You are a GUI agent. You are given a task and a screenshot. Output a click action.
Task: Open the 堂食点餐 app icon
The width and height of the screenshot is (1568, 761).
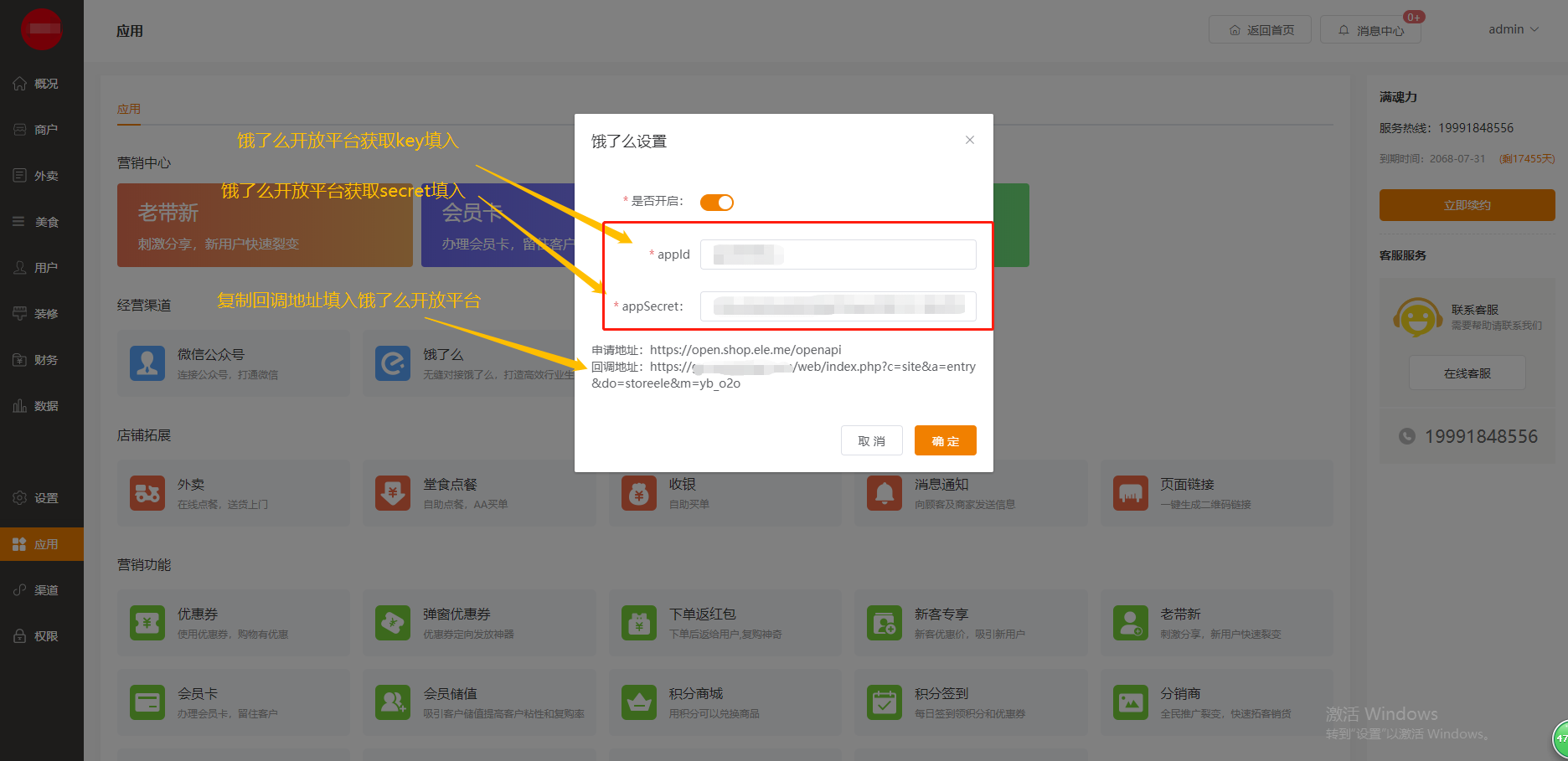[x=393, y=493]
